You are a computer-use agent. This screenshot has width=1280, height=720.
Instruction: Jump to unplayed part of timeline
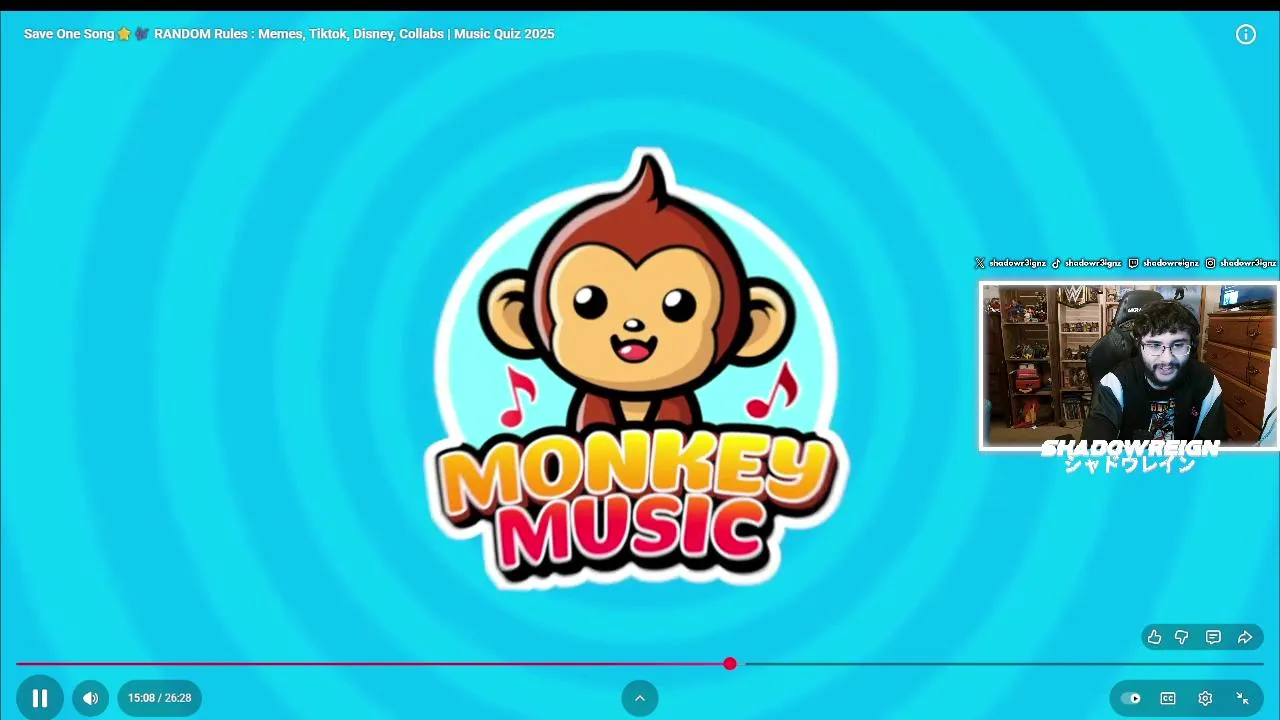point(1003,664)
